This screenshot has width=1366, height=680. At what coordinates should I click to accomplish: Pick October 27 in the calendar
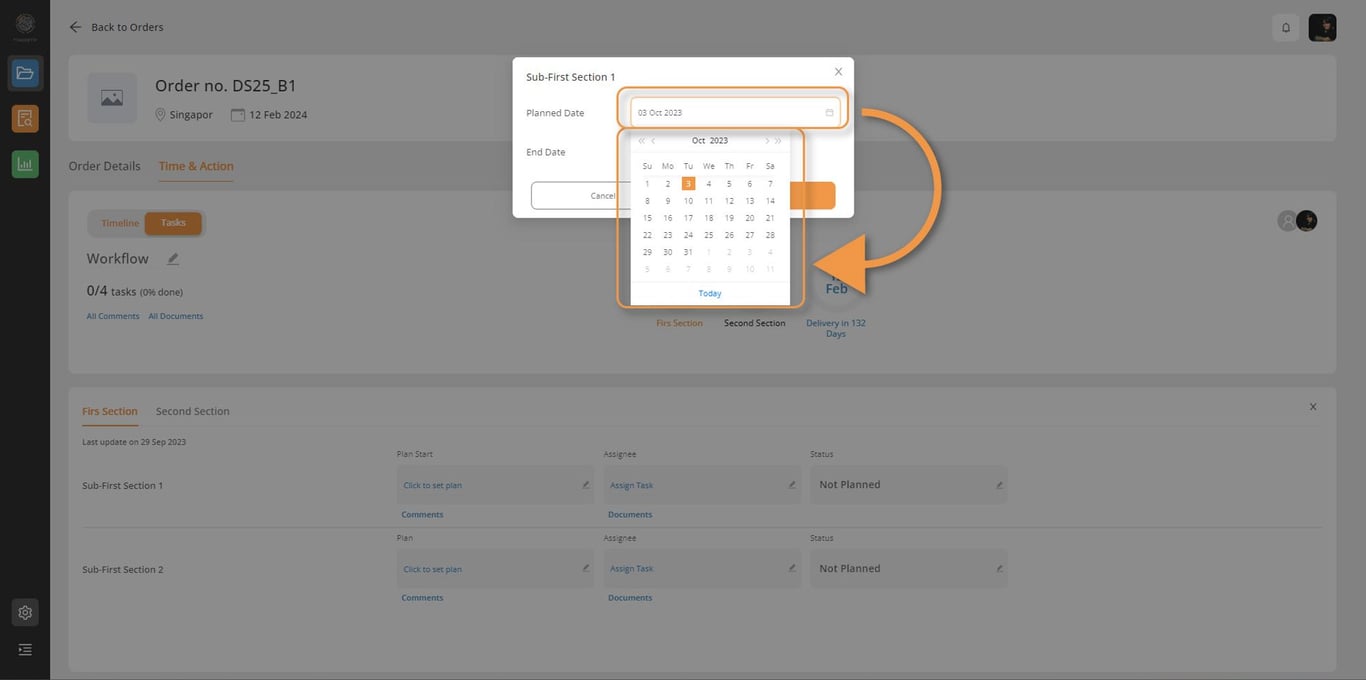click(x=749, y=235)
